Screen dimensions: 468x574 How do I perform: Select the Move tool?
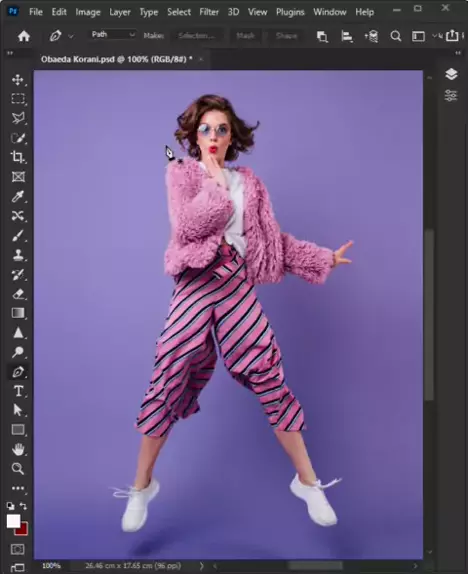coord(18,80)
